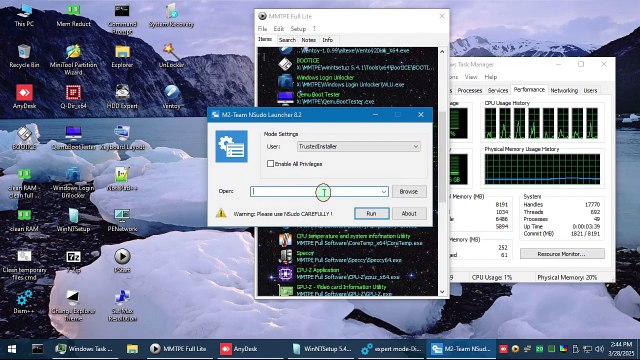The width and height of the screenshot is (640, 360).
Task: Launch Ventoy desktop shortcut
Action: pos(171,97)
